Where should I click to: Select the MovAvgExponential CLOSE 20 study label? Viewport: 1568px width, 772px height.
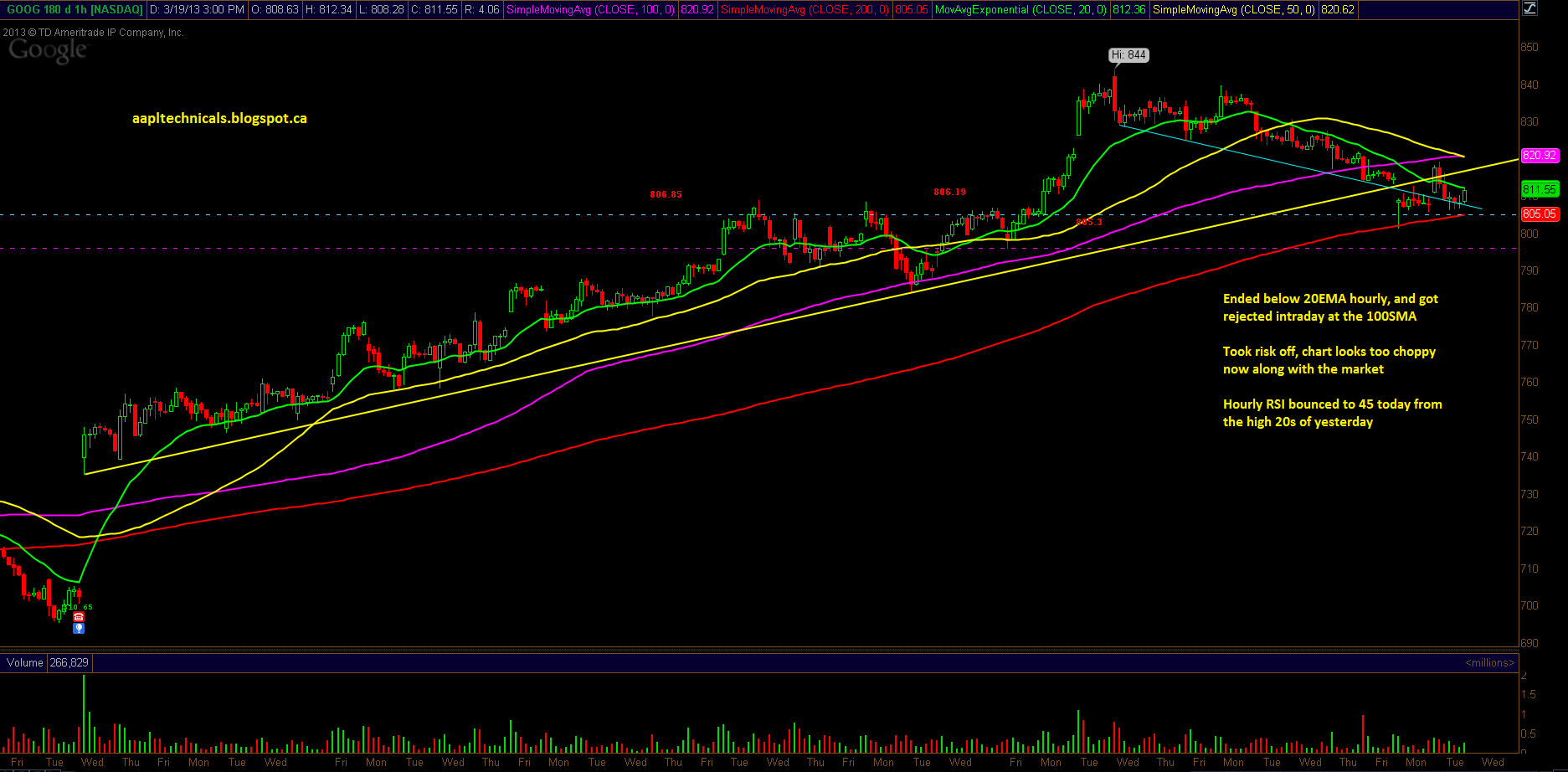[1020, 10]
